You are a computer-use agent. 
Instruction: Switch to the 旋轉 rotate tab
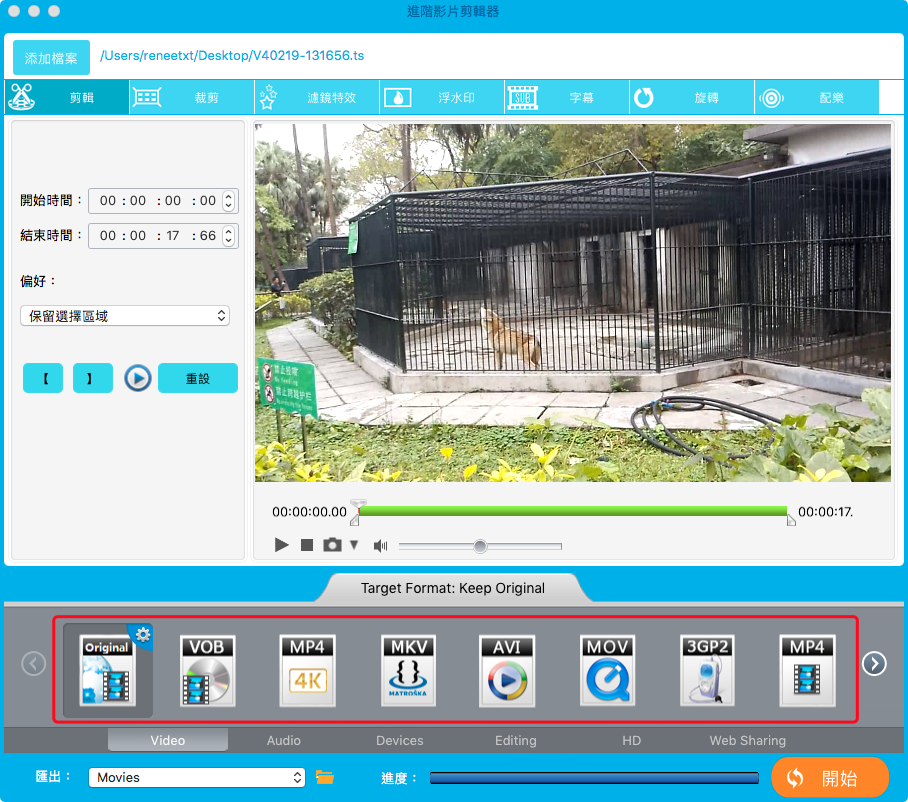(692, 97)
